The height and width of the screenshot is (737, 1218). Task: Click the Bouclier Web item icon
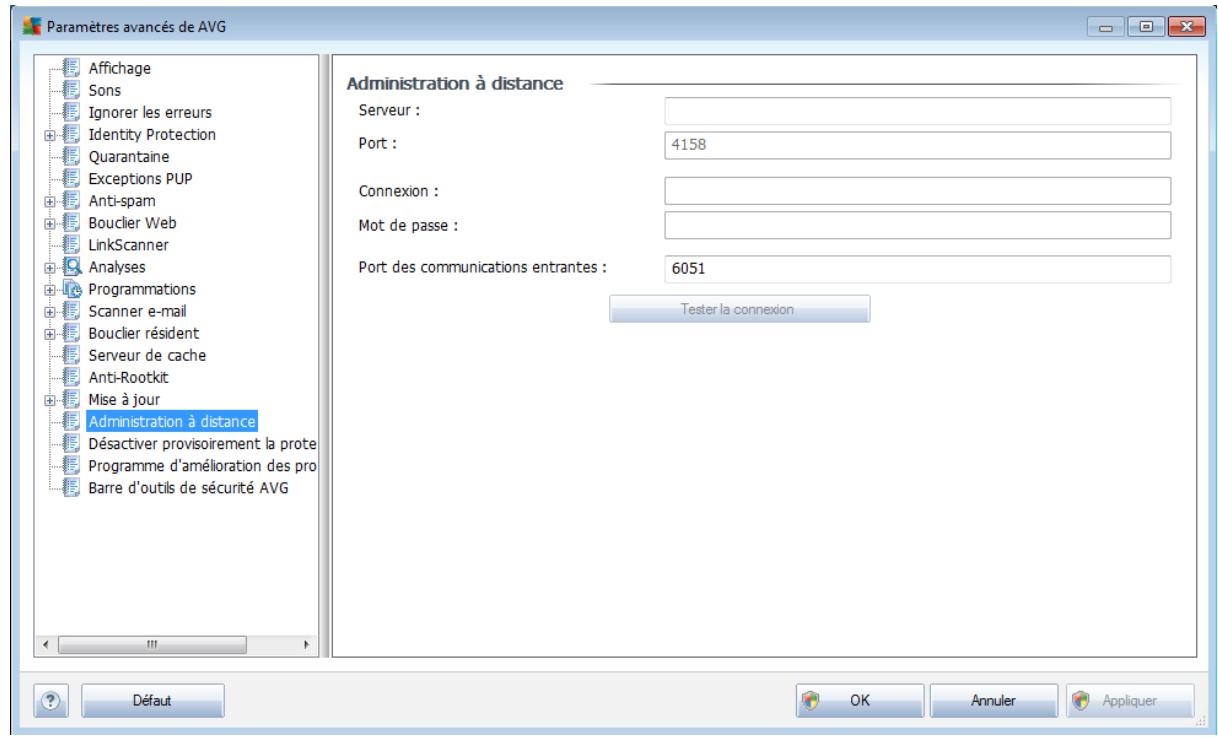click(70, 223)
